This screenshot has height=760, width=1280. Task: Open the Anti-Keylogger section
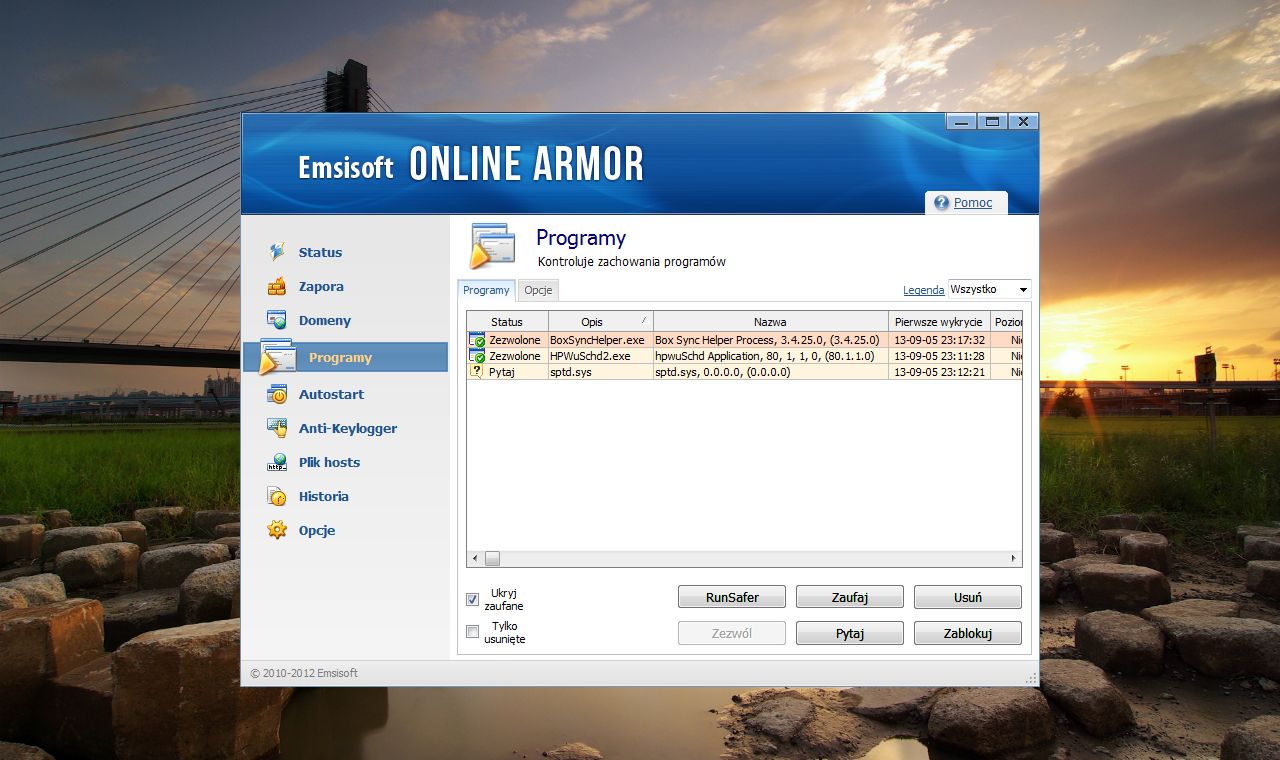pyautogui.click(x=348, y=428)
